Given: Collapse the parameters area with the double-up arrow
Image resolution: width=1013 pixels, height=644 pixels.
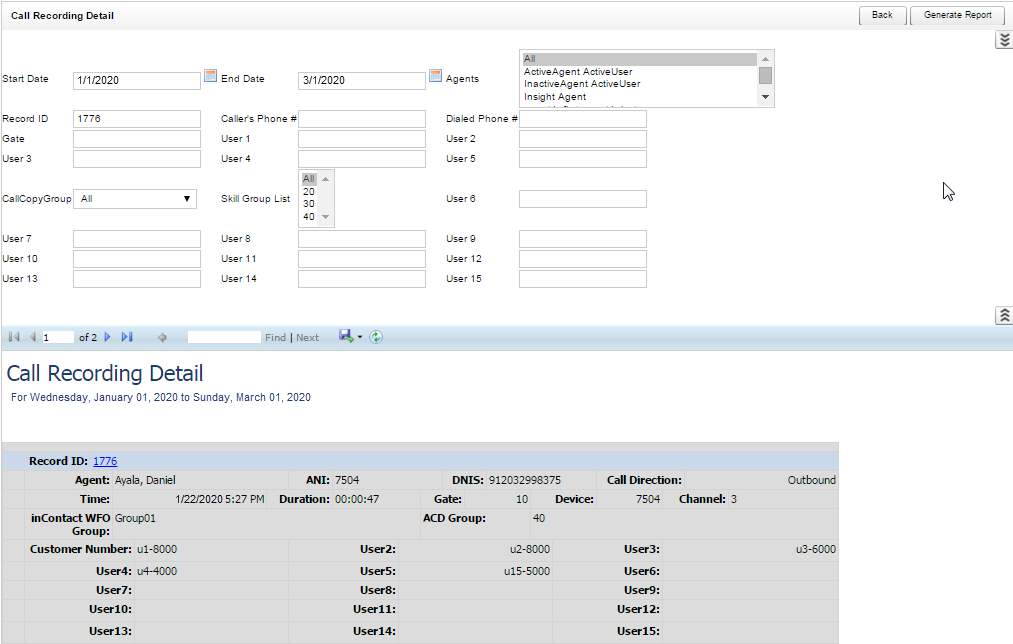Looking at the screenshot, I should [1003, 315].
